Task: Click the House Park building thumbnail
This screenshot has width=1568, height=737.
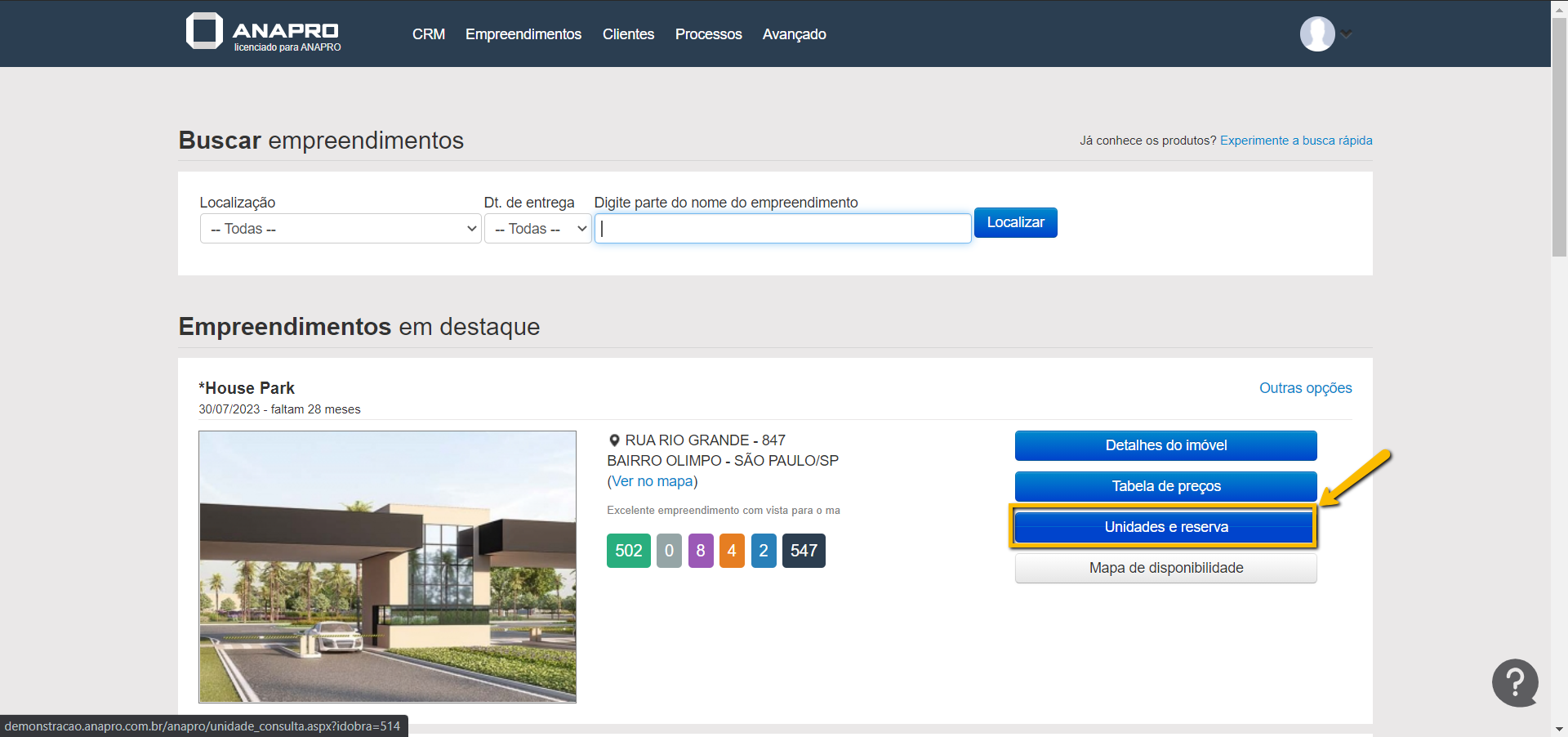Action: point(387,566)
